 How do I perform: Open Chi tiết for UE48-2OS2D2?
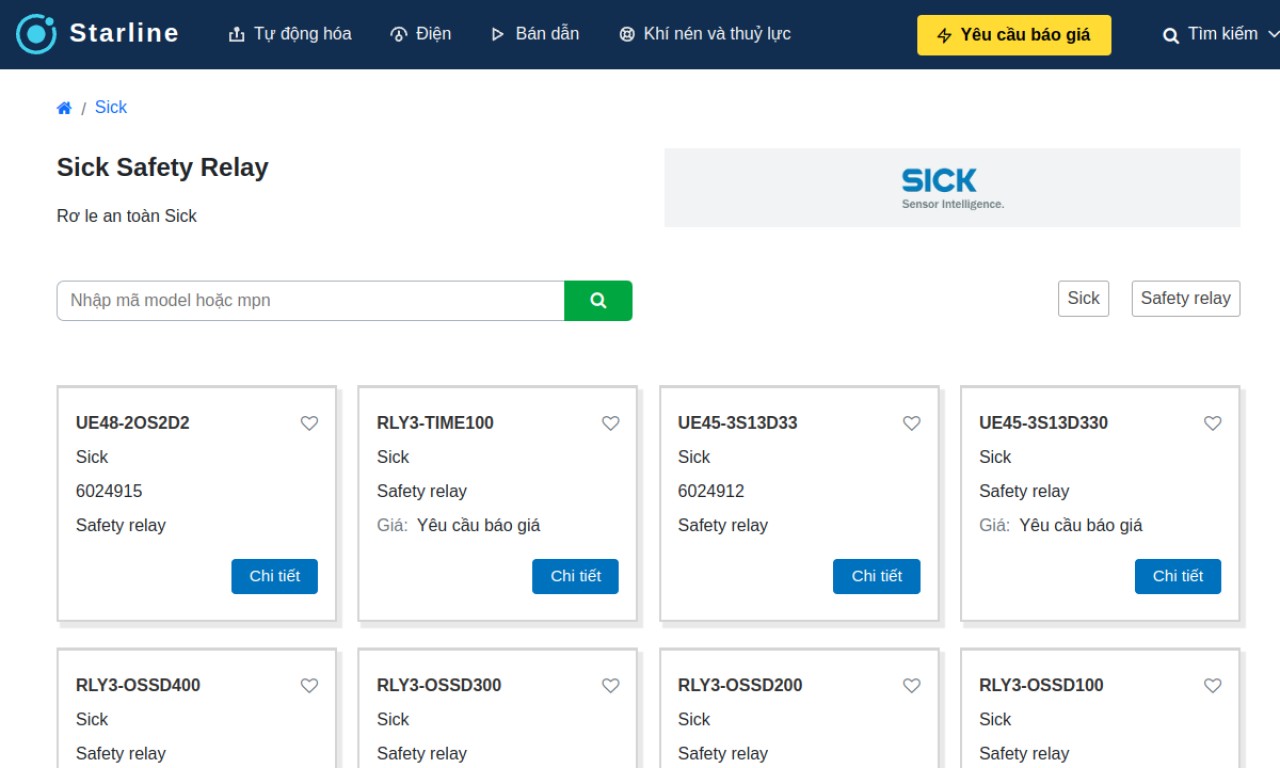274,576
